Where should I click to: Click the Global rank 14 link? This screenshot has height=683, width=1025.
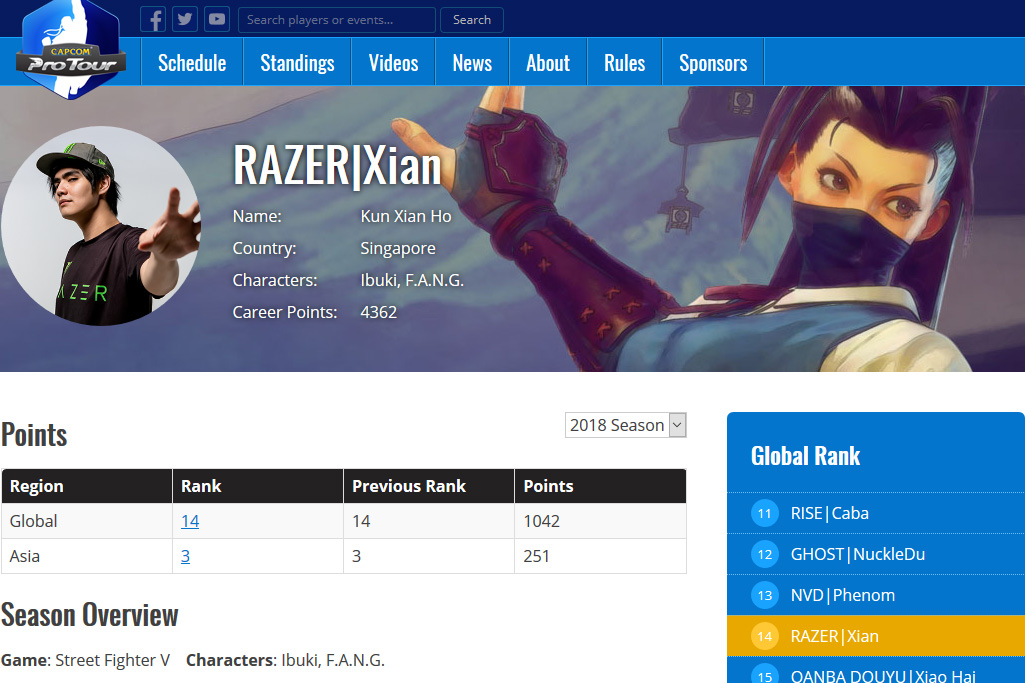point(190,521)
